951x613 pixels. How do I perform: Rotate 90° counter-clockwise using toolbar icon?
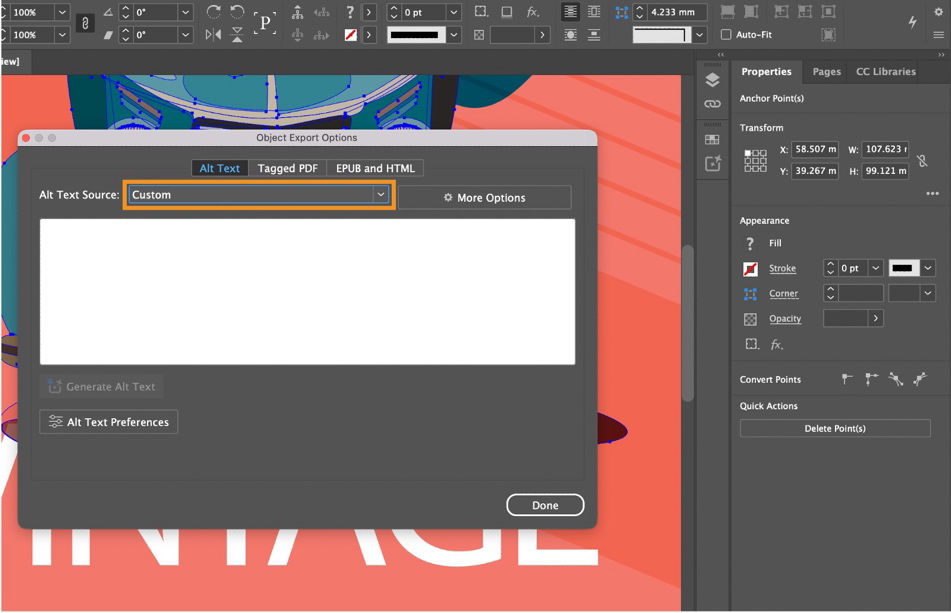[x=237, y=12]
